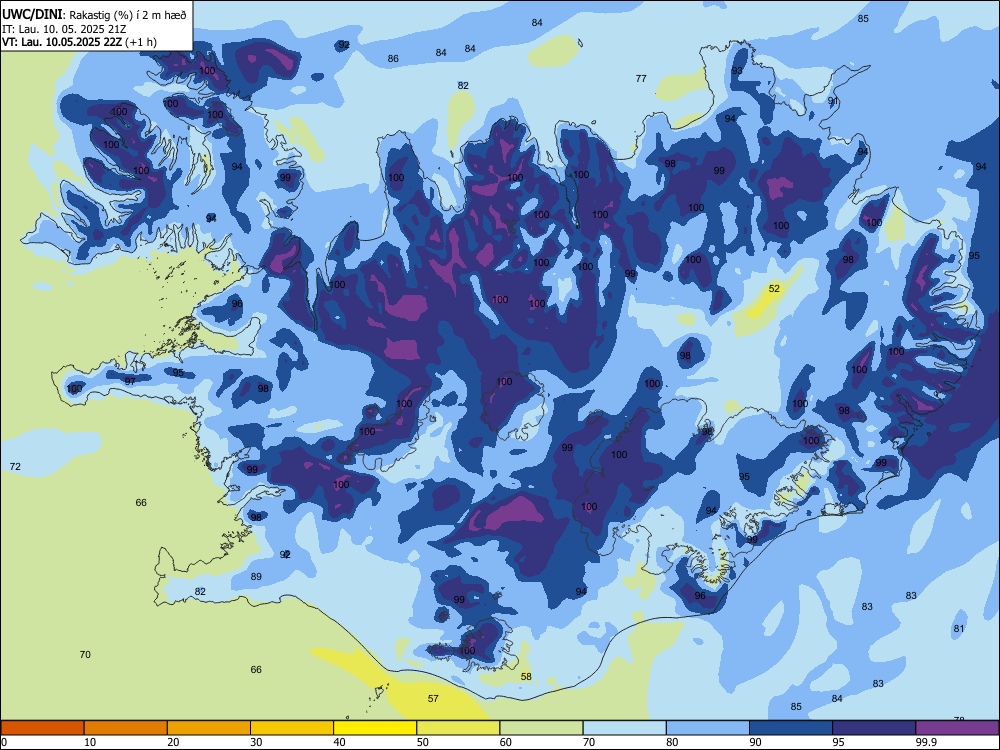Click the golden 30–40 legend swatch
The image size is (1000, 750).
coord(292,728)
